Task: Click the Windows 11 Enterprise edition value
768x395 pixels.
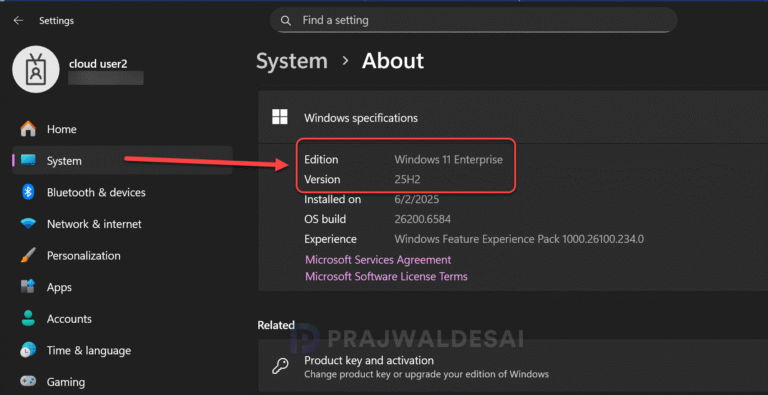Action: [x=448, y=160]
